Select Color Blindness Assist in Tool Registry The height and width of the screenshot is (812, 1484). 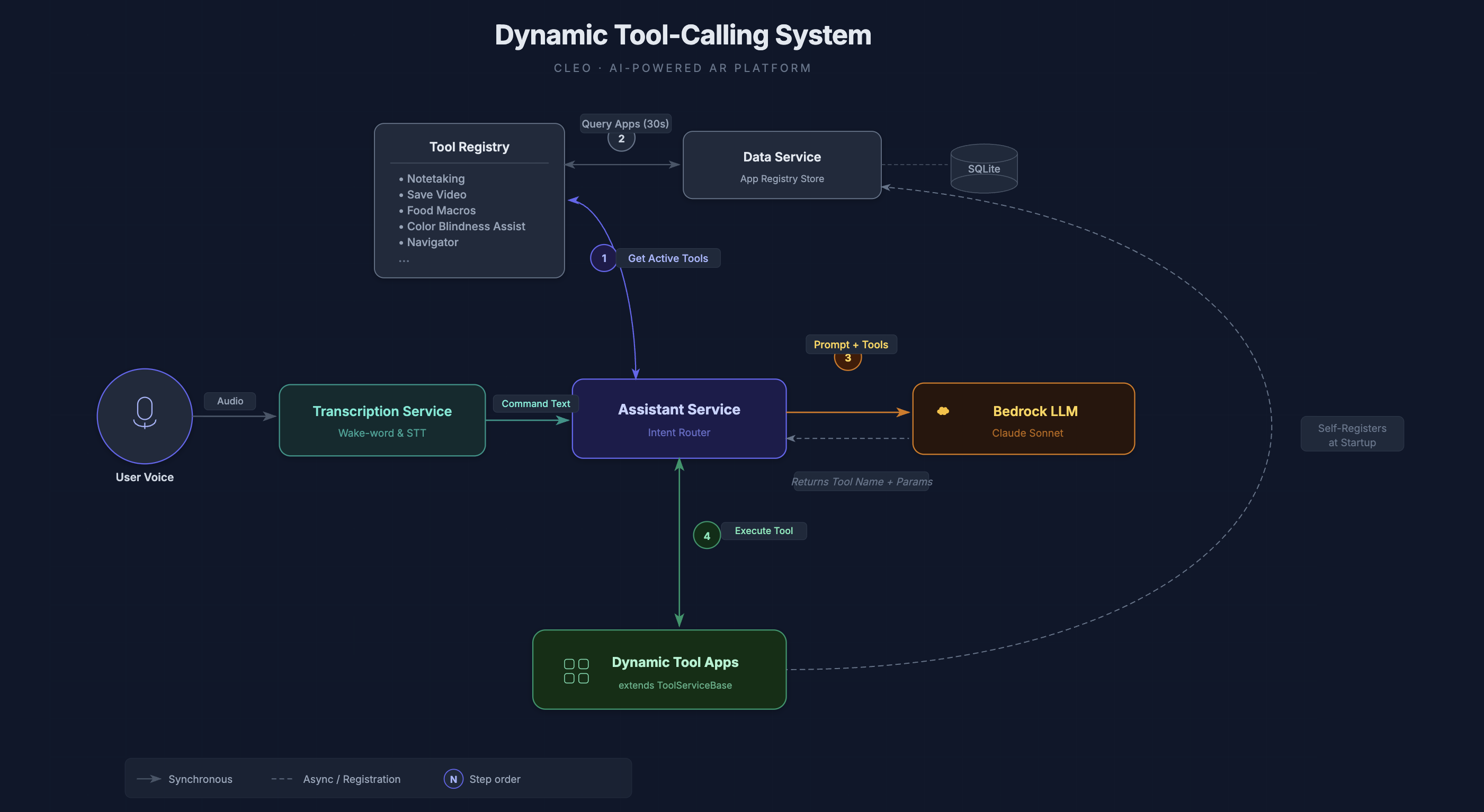[466, 227]
